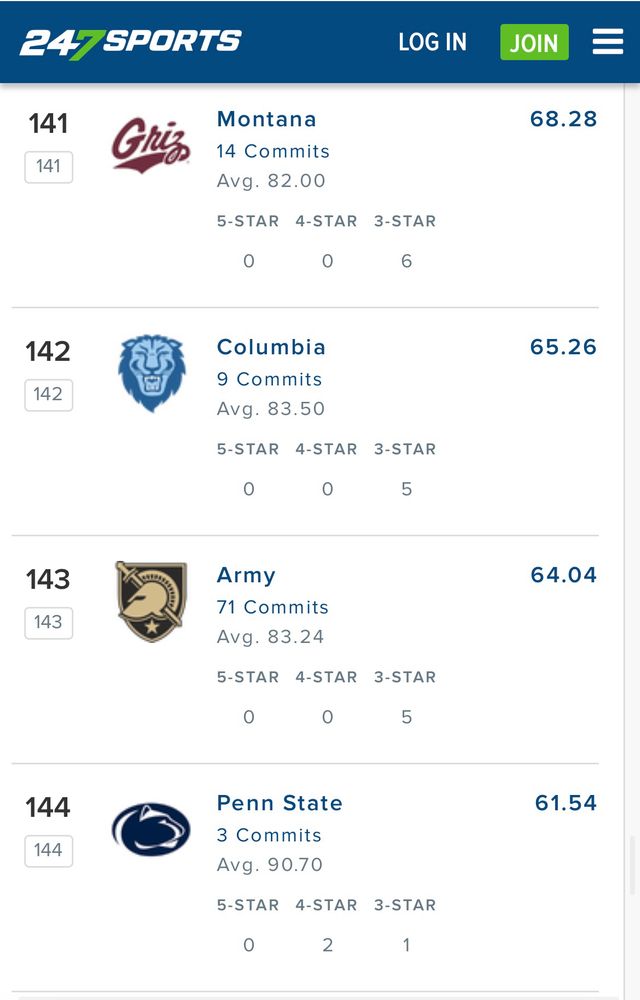View Penn State's 3 Commits list

click(269, 835)
